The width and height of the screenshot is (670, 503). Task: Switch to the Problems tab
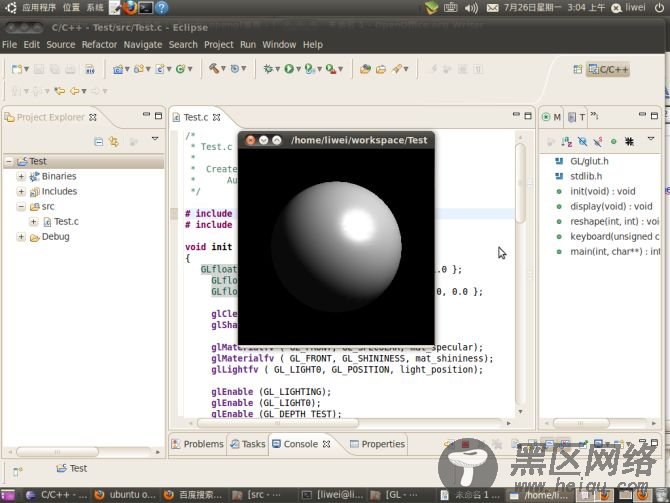click(x=198, y=444)
